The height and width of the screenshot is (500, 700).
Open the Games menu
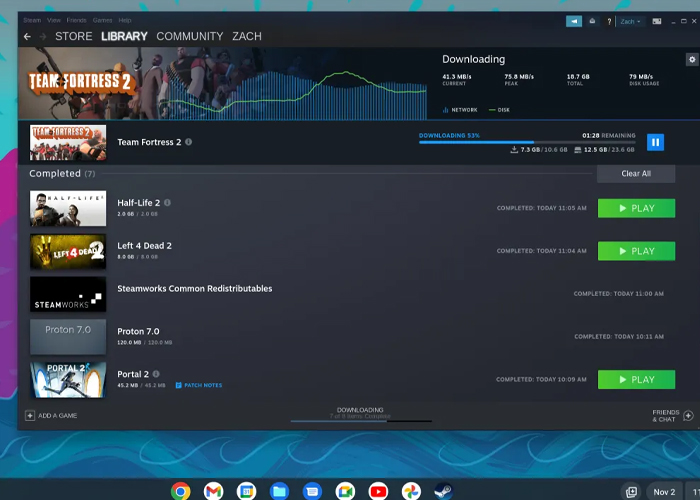[102, 20]
